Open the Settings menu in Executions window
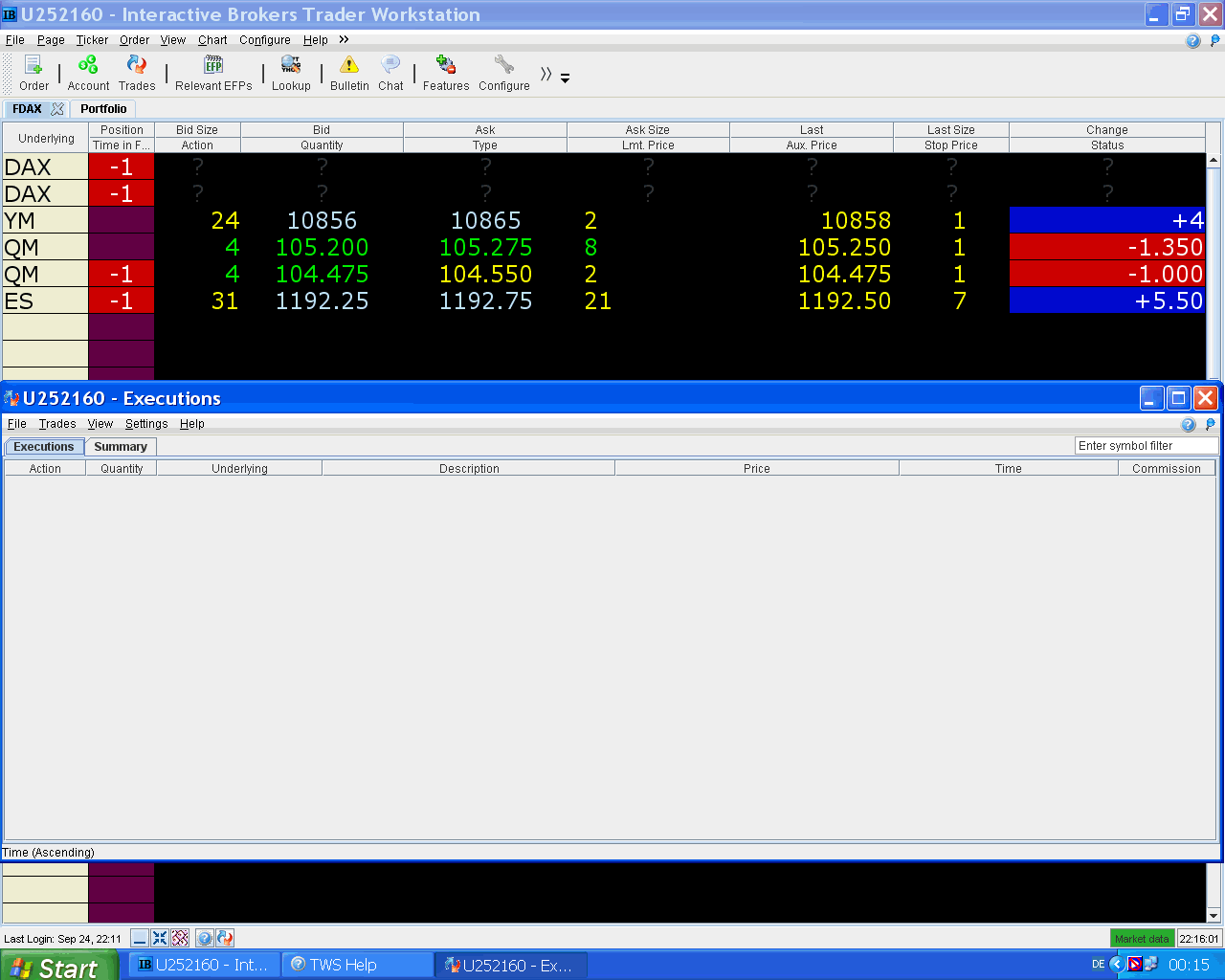Viewport: 1225px width, 980px height. pos(146,424)
